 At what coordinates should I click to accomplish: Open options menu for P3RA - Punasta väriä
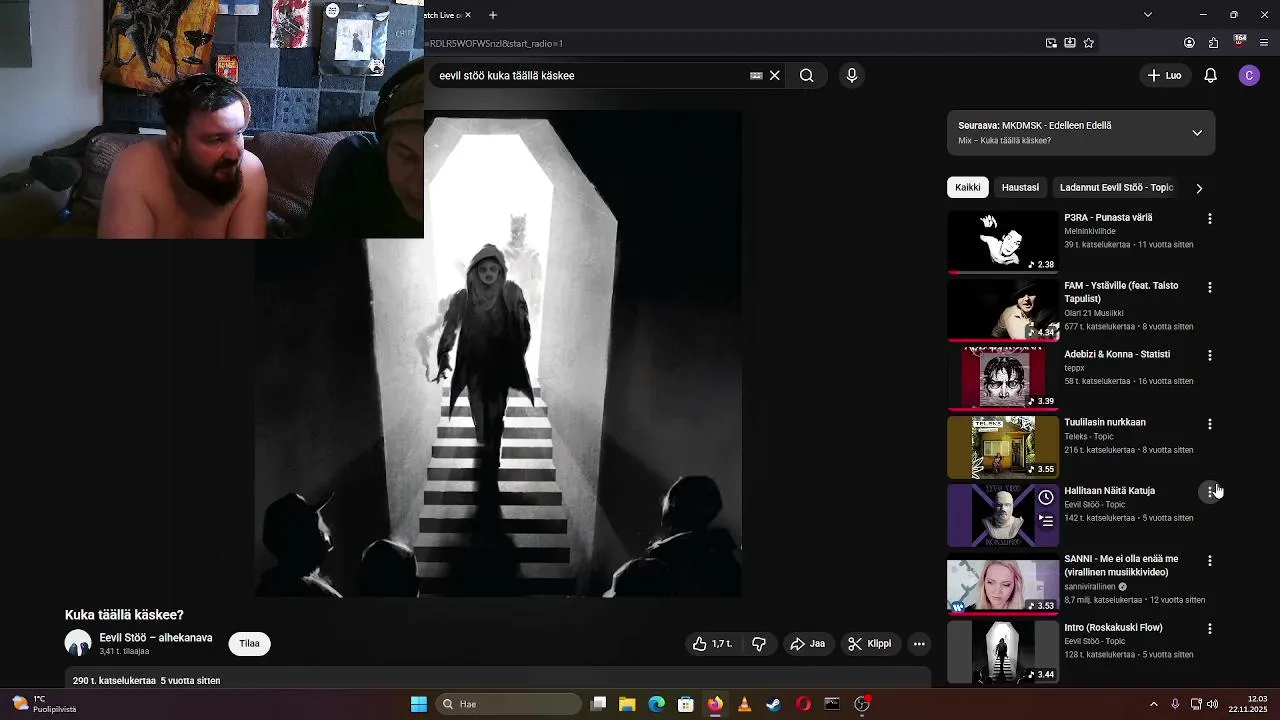[1210, 218]
